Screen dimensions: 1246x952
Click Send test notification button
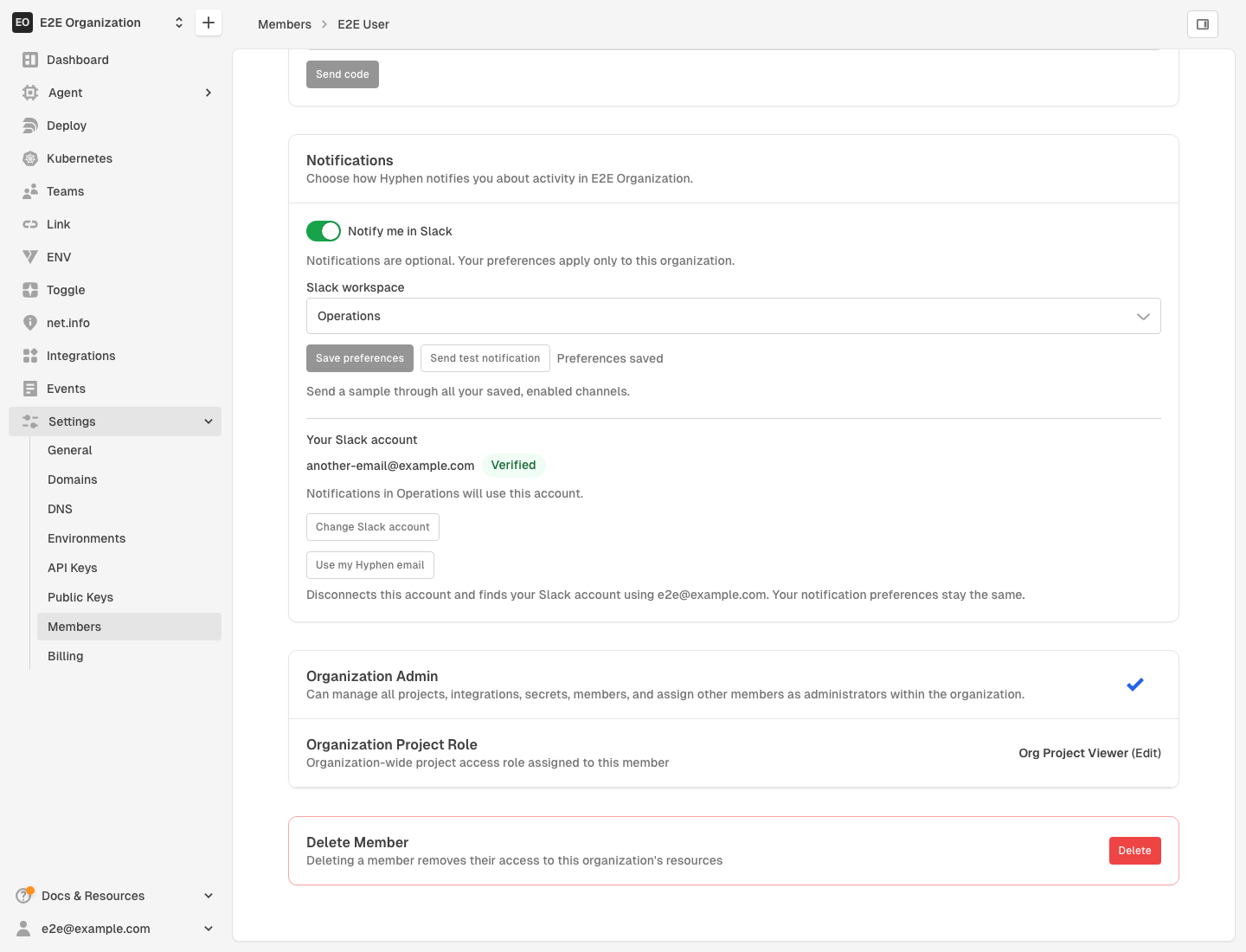click(485, 358)
